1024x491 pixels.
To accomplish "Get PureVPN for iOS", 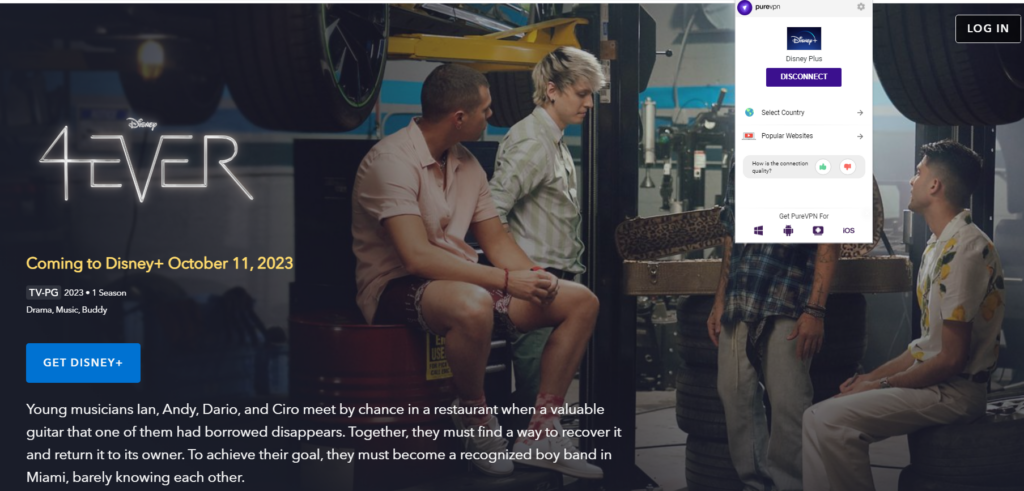I will click(x=848, y=230).
